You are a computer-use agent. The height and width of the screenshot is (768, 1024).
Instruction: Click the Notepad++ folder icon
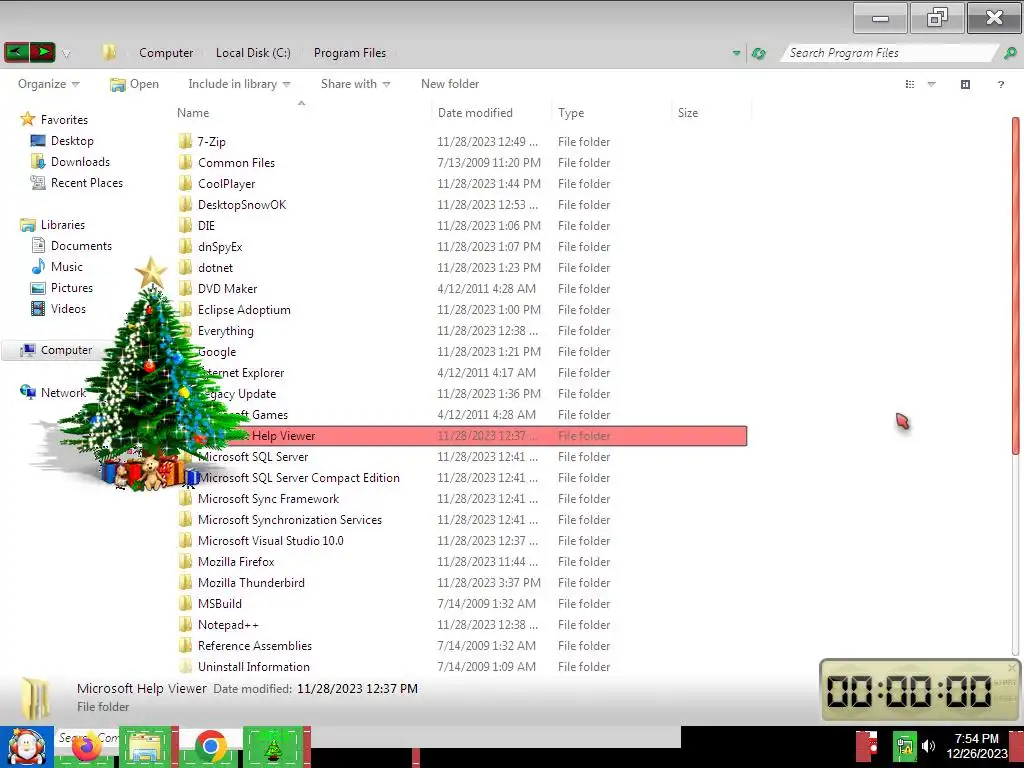pos(185,624)
